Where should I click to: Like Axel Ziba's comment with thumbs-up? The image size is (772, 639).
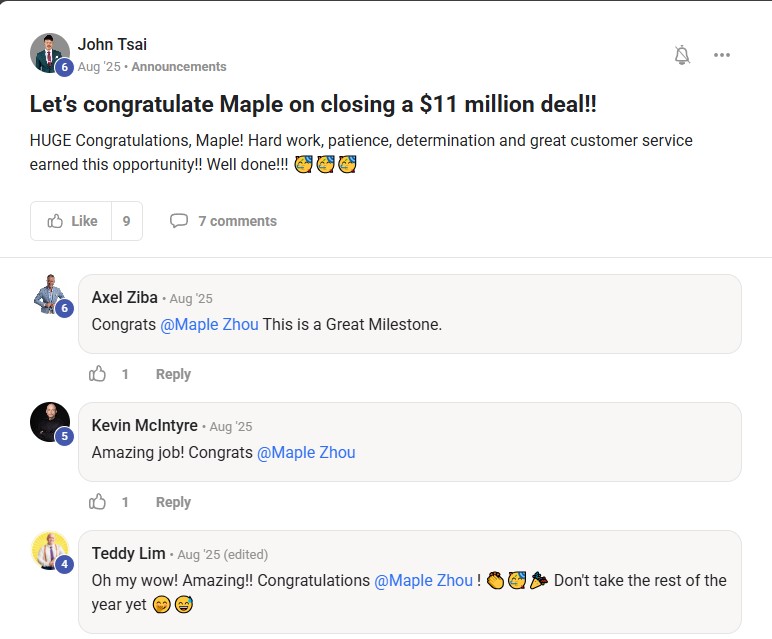(98, 374)
